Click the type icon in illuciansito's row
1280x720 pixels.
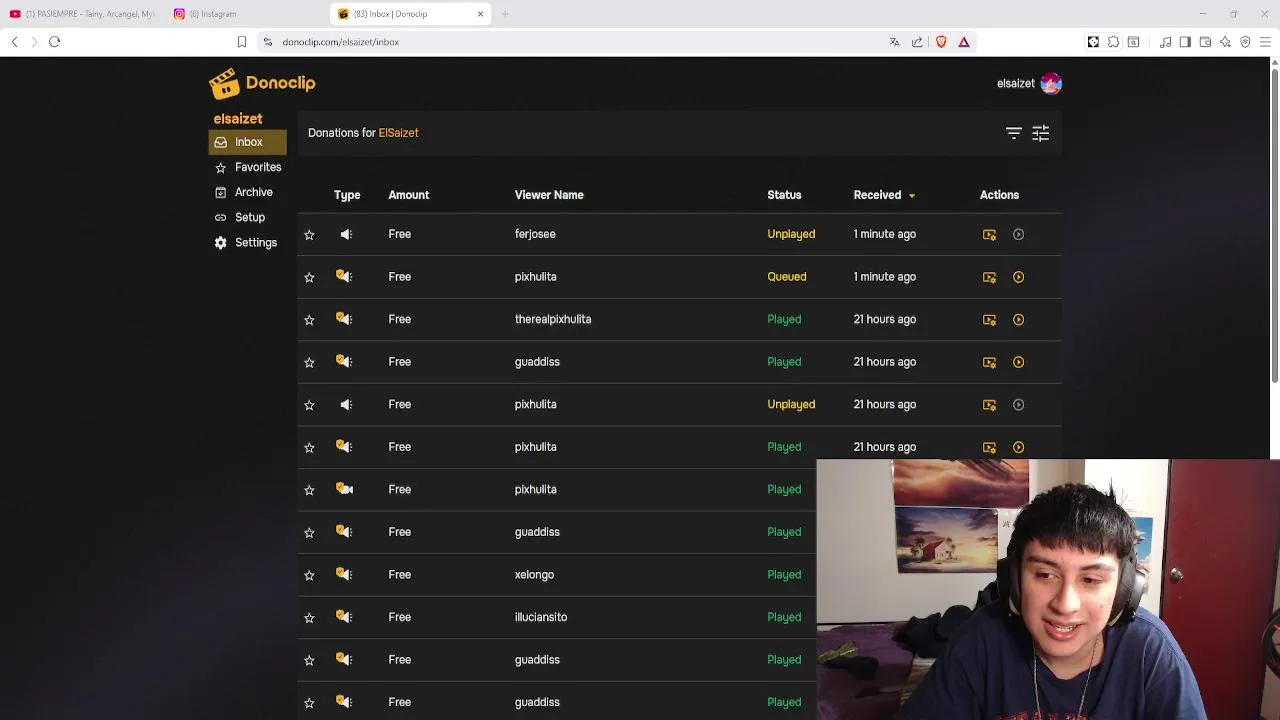click(x=344, y=617)
